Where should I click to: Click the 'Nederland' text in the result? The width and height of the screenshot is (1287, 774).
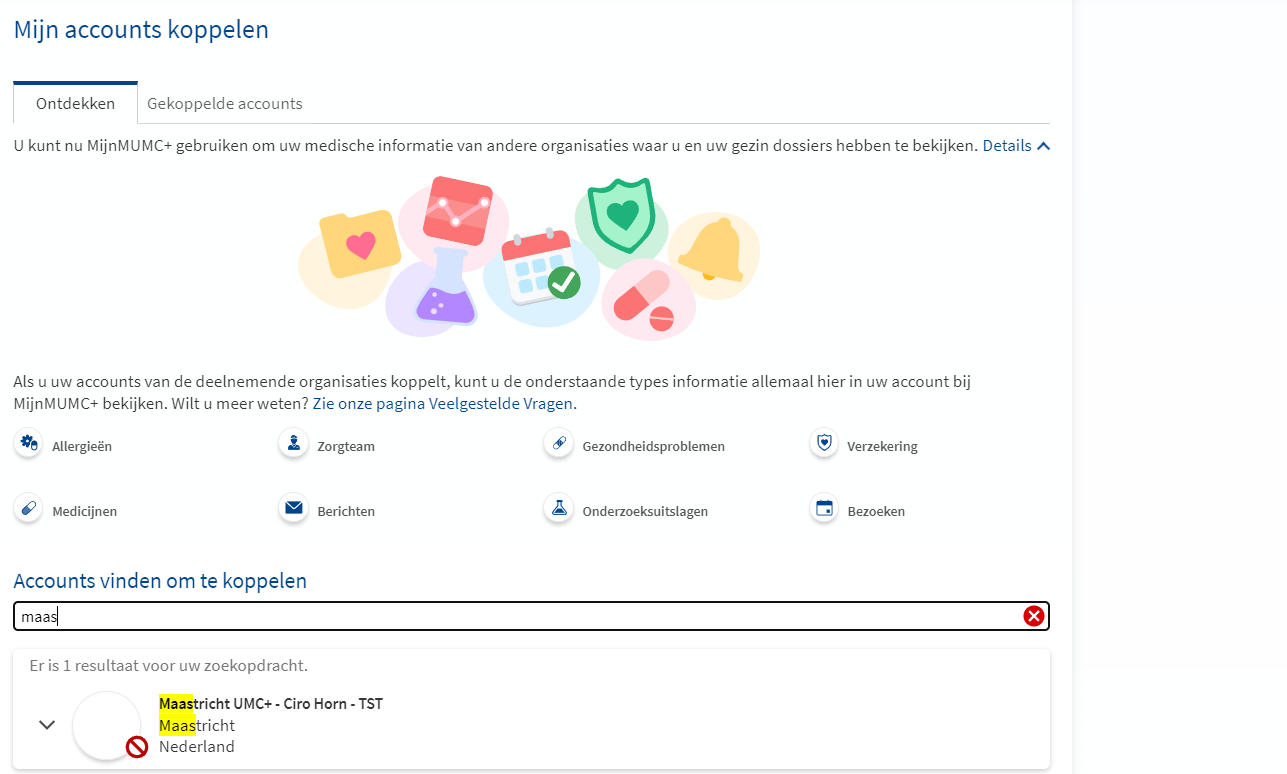[x=197, y=746]
